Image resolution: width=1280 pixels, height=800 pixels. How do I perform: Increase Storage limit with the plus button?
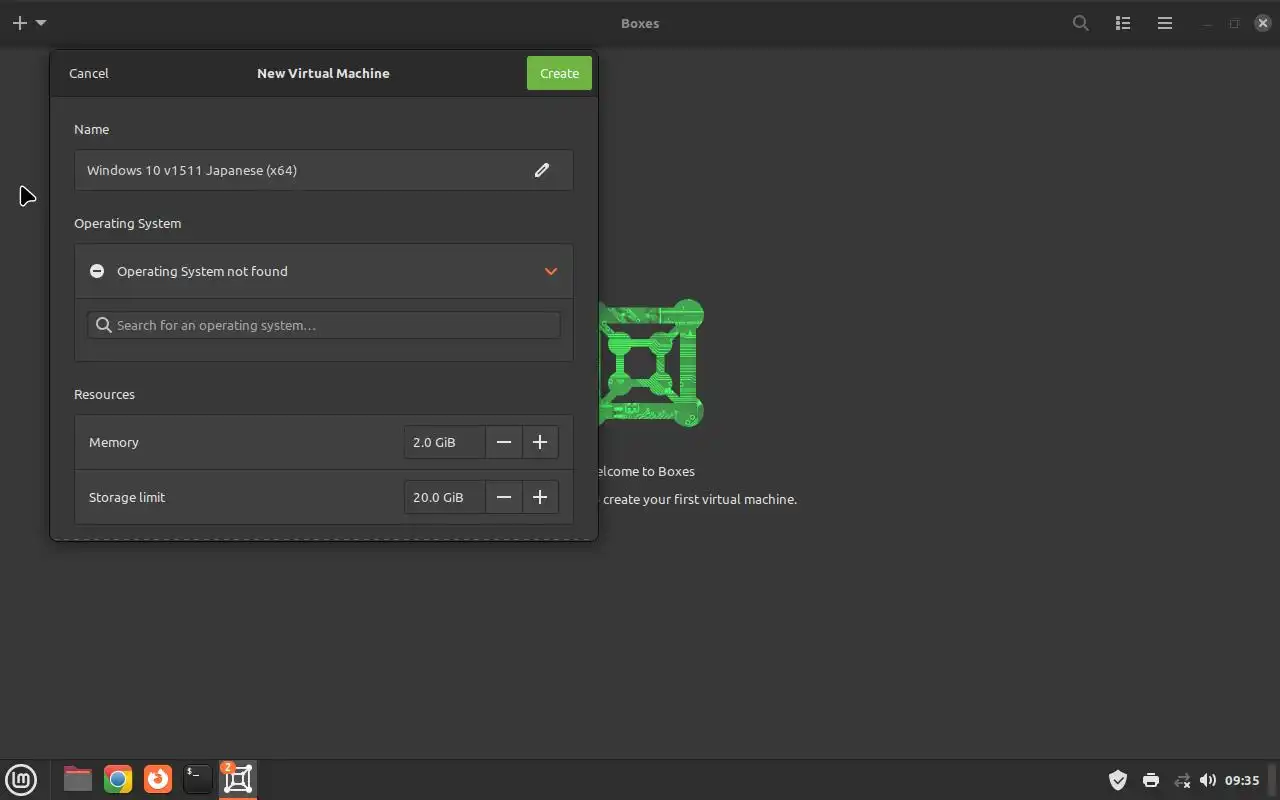[x=540, y=497]
